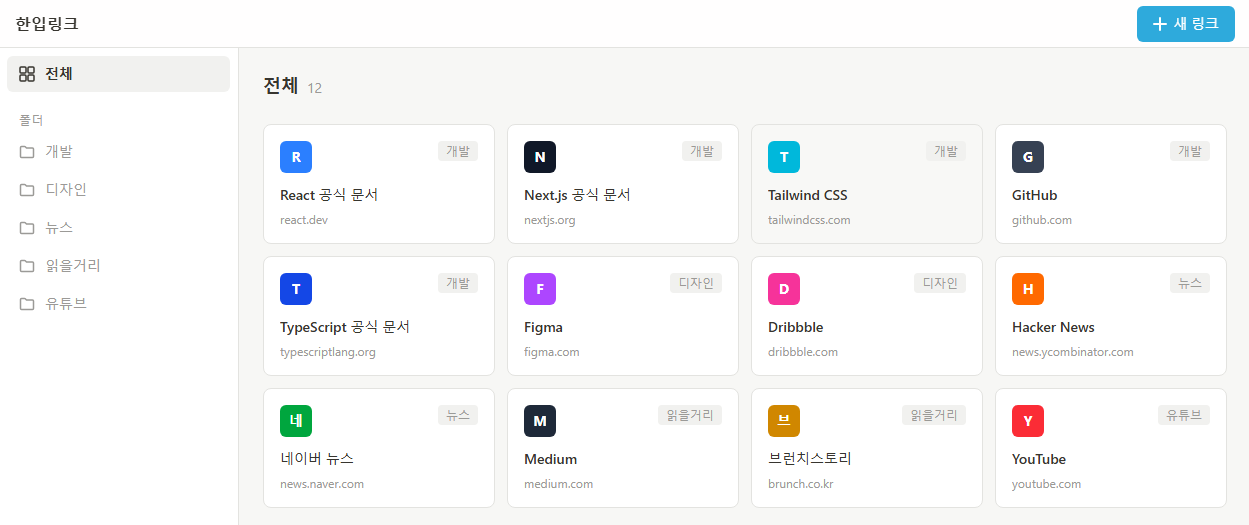Click the amber 브 icon for 브런치스토리
Screen dimensions: 1249x525
click(x=784, y=421)
